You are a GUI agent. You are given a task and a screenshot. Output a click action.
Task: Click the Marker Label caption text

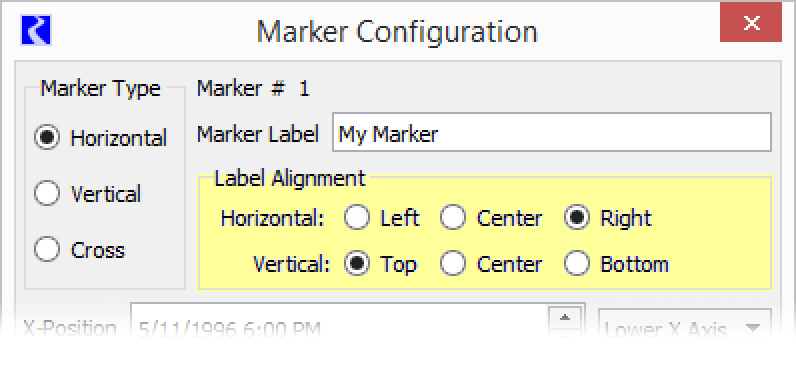point(258,134)
